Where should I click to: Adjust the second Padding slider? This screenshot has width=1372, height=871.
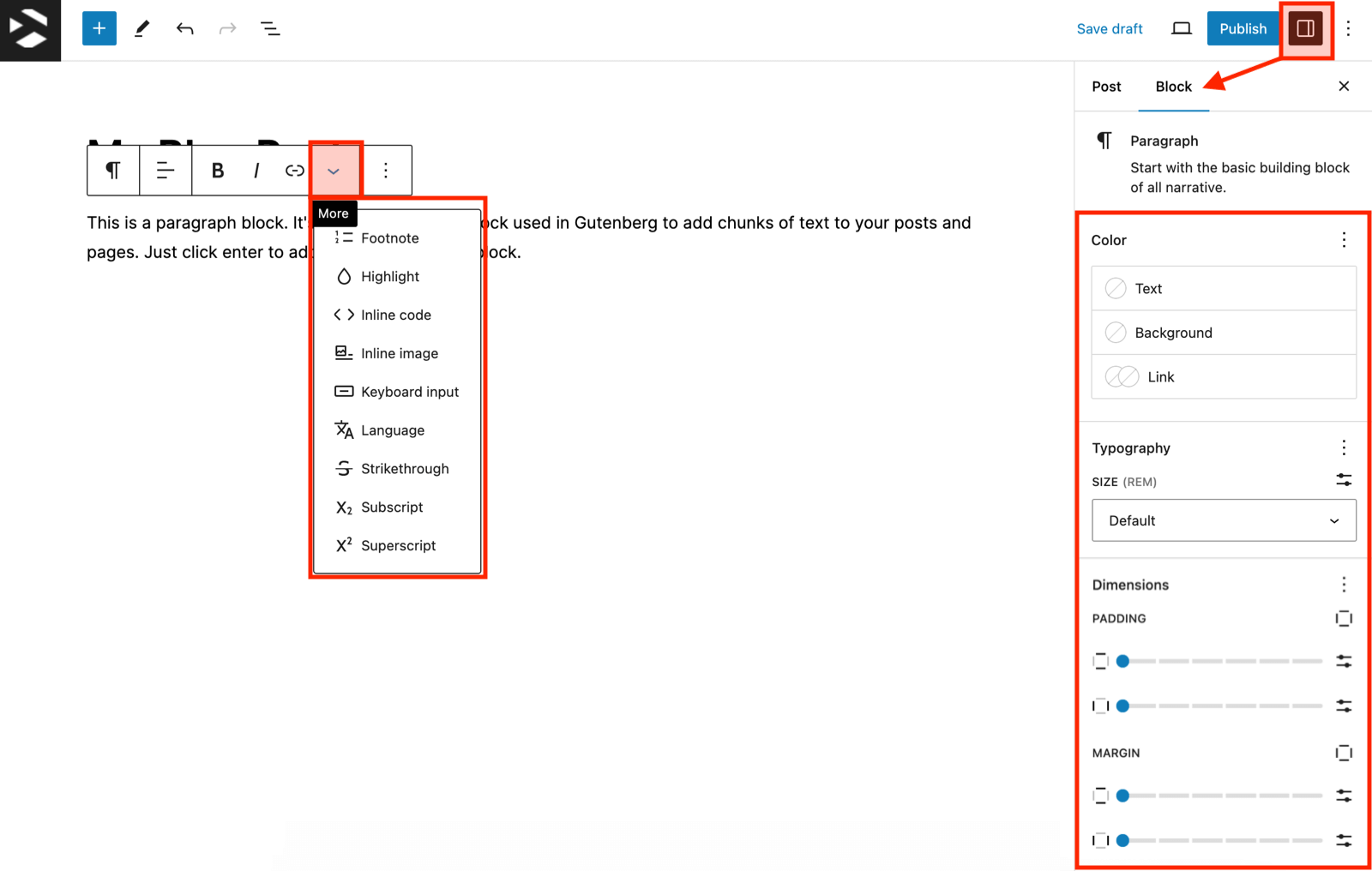point(1222,706)
